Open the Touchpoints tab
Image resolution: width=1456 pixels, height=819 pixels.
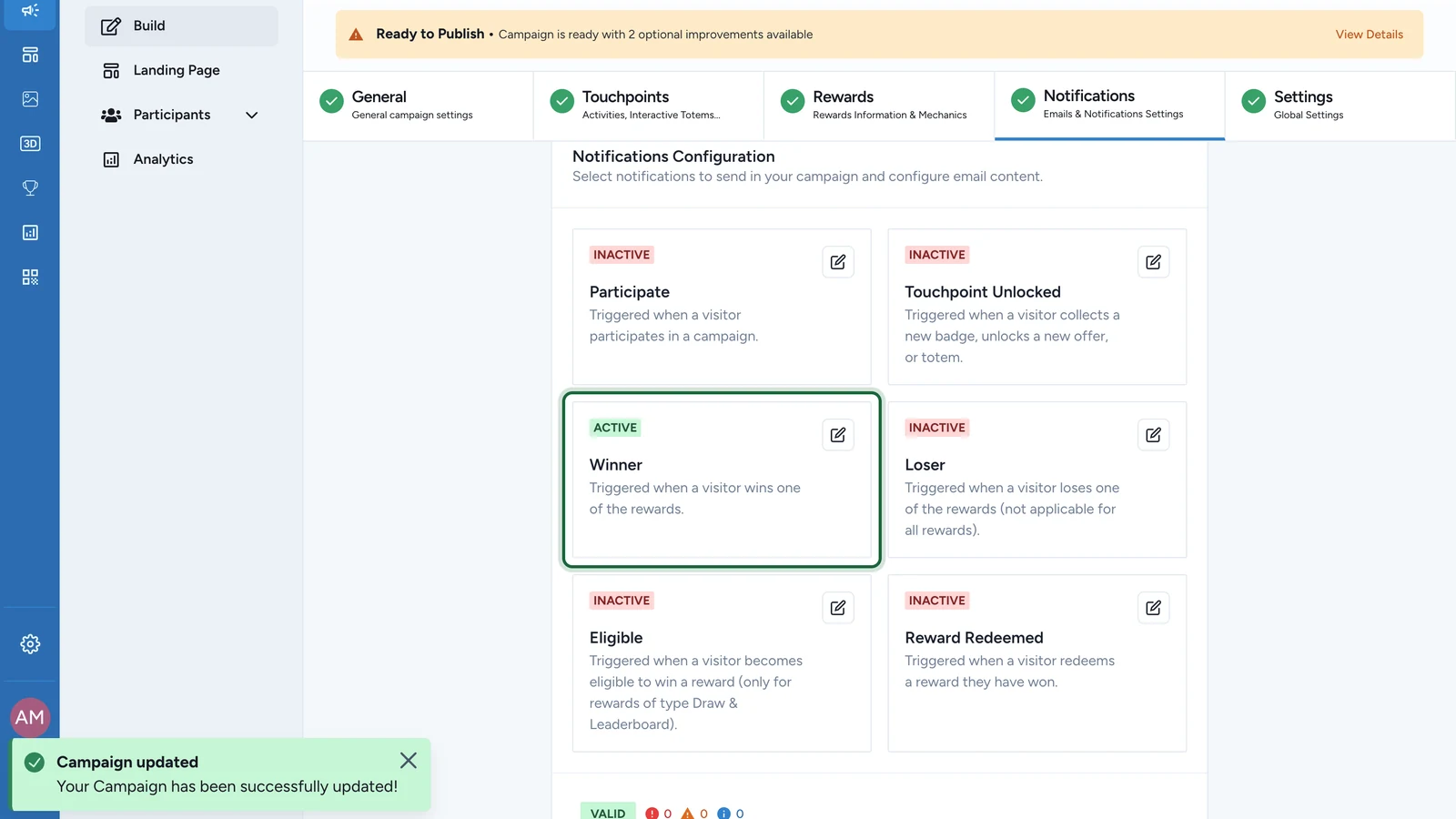pos(648,106)
